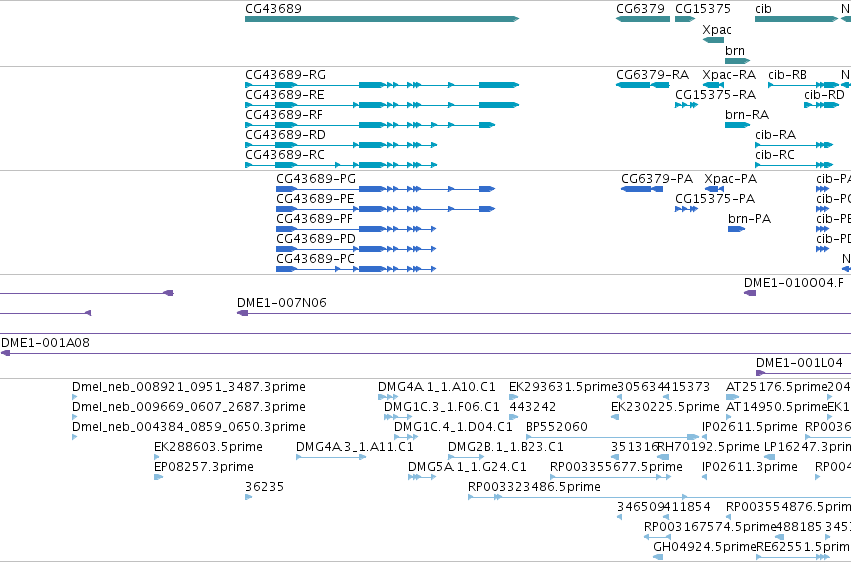The height and width of the screenshot is (562, 851).
Task: Click Dmel_neb_008921_0951_3487.3prime feature label
Action: (188, 387)
